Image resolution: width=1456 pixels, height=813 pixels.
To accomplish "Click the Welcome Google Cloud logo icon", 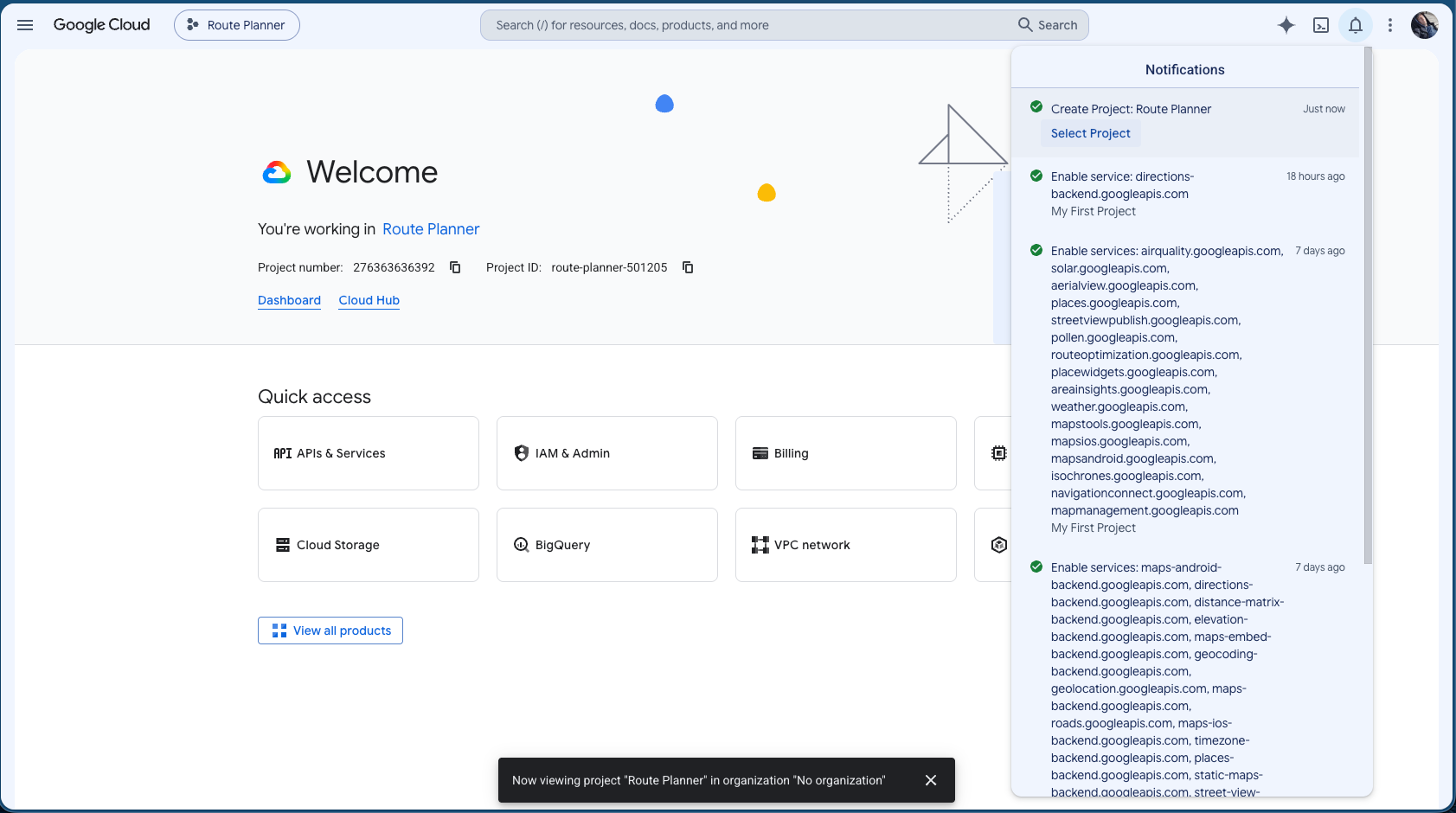I will click(277, 173).
